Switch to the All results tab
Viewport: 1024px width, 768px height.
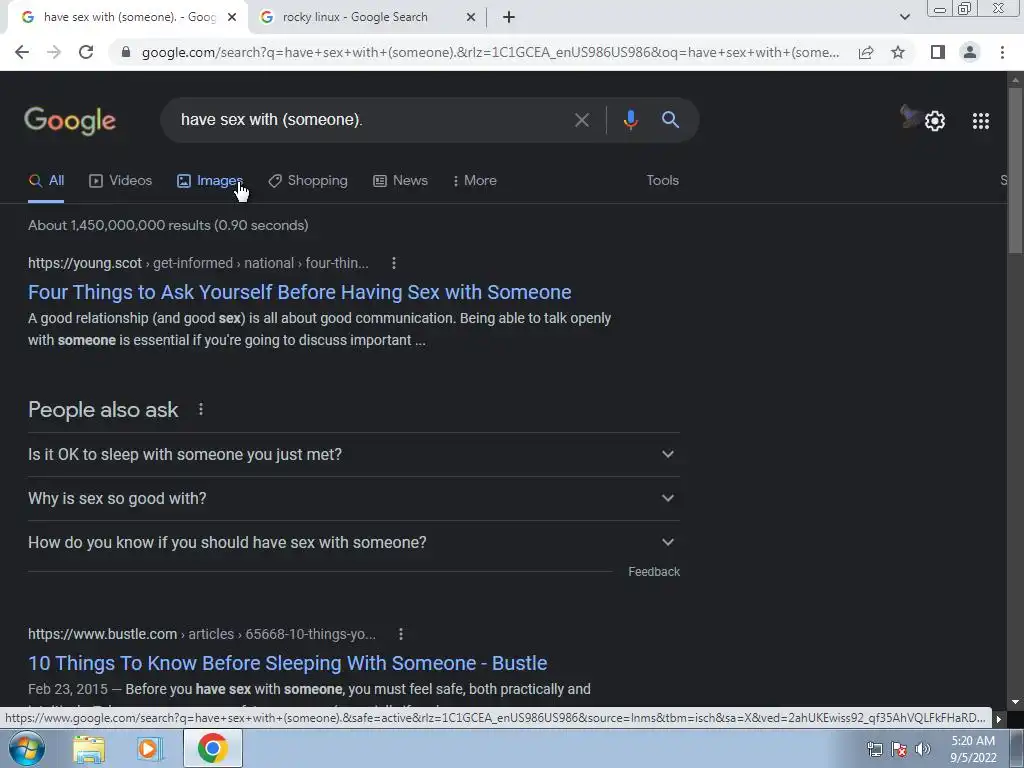pos(46,180)
